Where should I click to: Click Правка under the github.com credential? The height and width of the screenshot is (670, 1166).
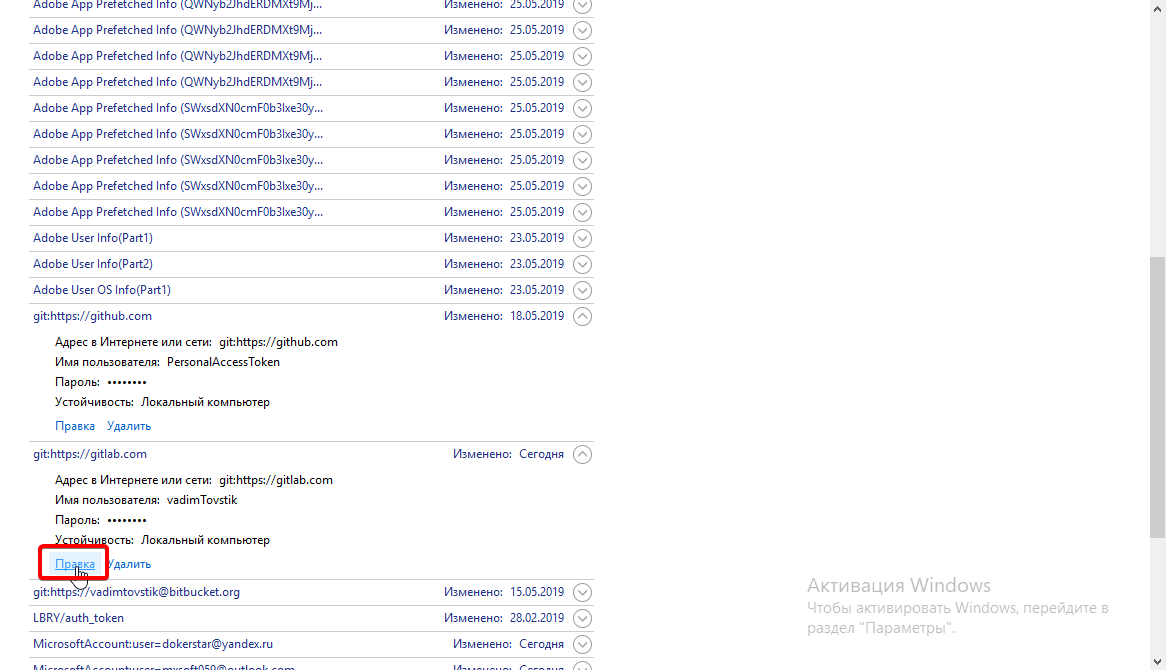(75, 426)
